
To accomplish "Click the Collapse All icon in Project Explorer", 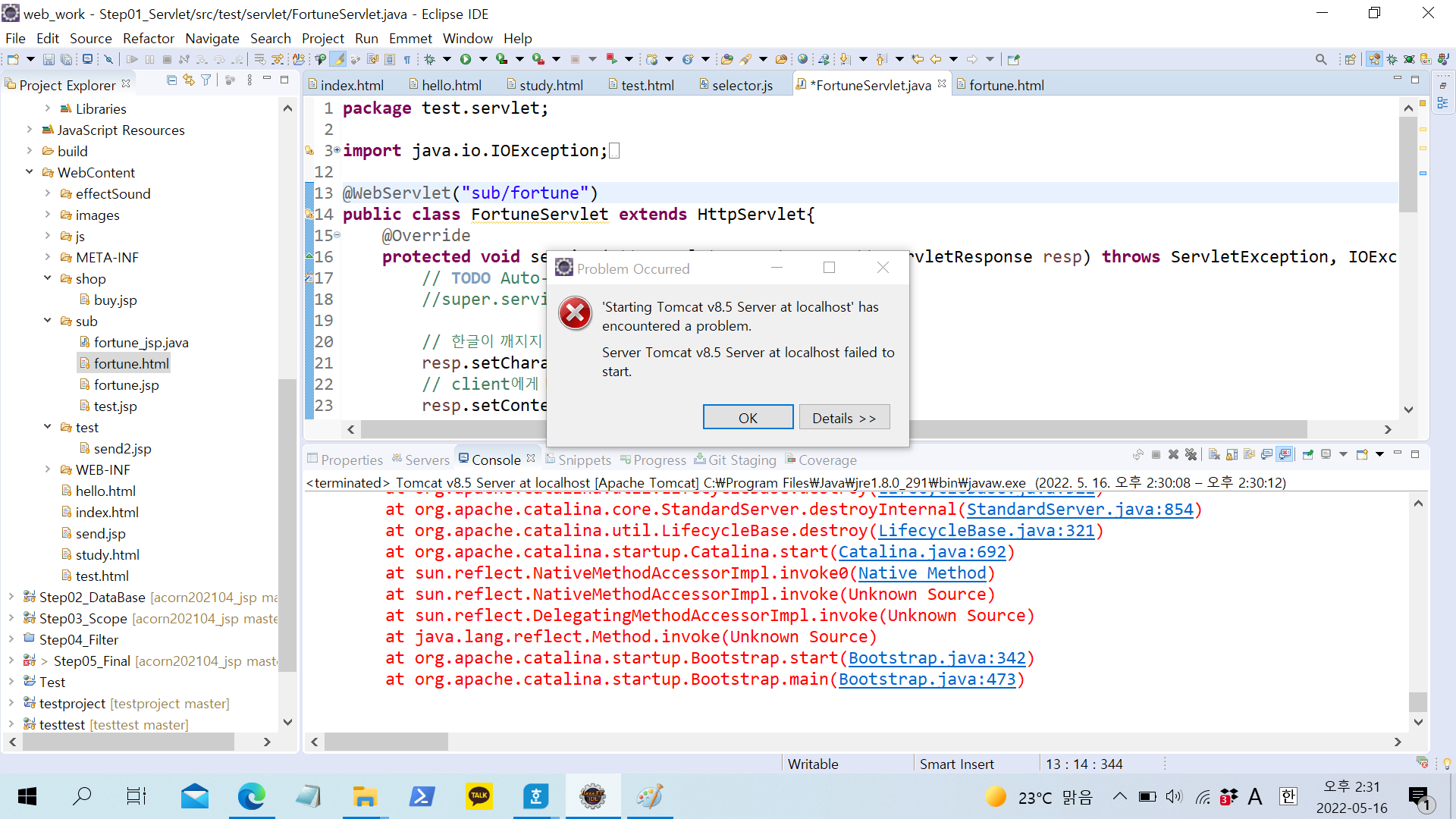I will [x=171, y=80].
